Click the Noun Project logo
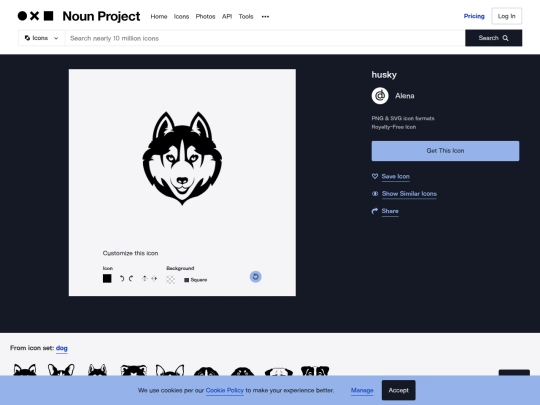This screenshot has height=405, width=540. click(x=79, y=16)
